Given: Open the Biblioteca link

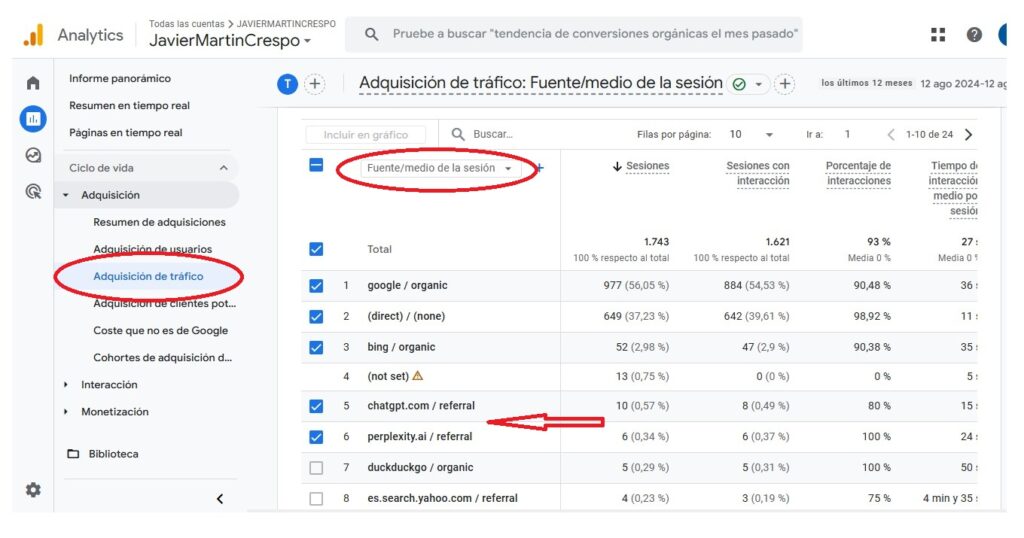Looking at the screenshot, I should point(113,454).
